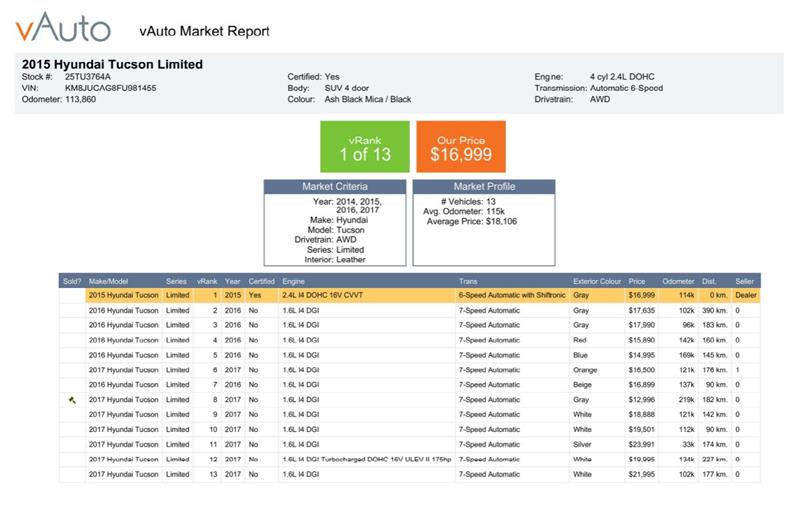The height and width of the screenshot is (512, 800).
Task: Select the Blue exterior colour cell
Action: (580, 355)
